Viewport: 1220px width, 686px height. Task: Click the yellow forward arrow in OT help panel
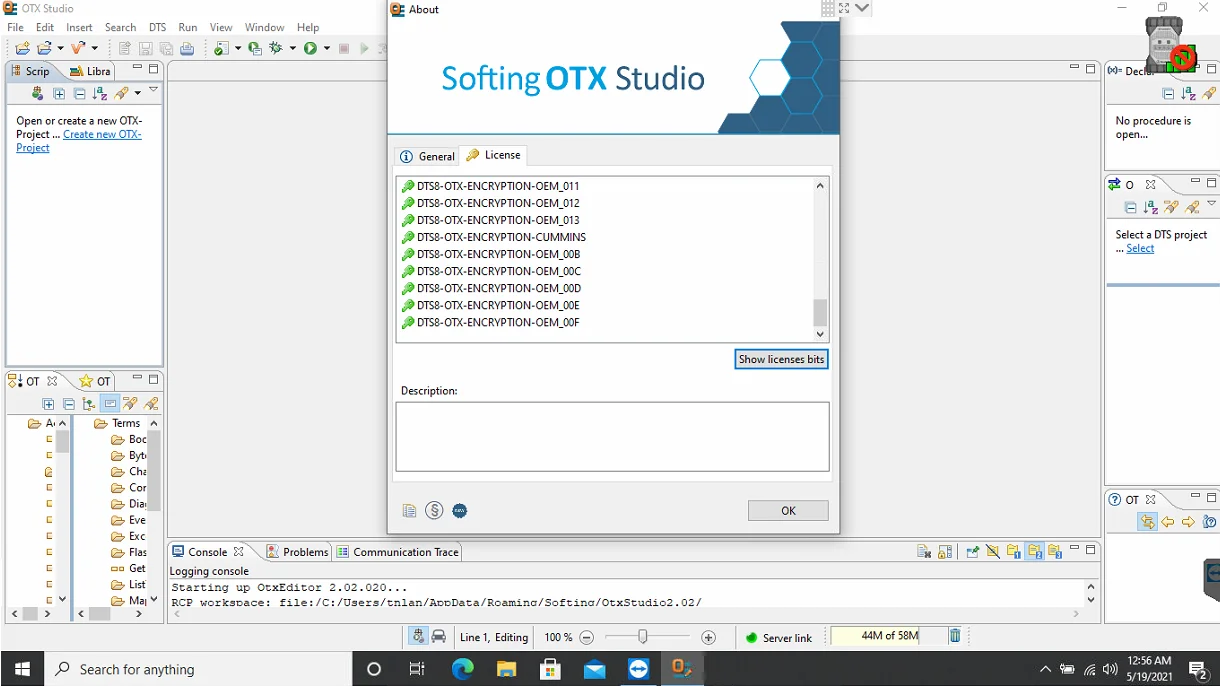pyautogui.click(x=1188, y=522)
